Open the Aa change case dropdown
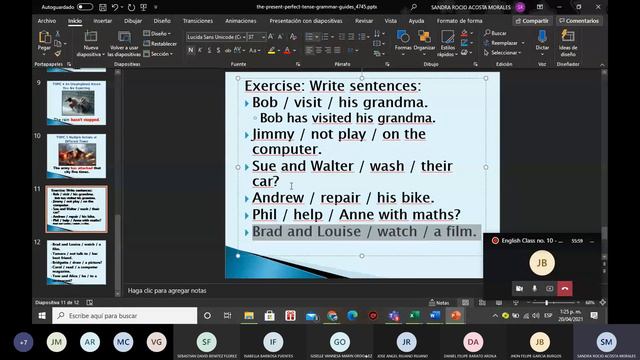640x360 pixels. (254, 51)
